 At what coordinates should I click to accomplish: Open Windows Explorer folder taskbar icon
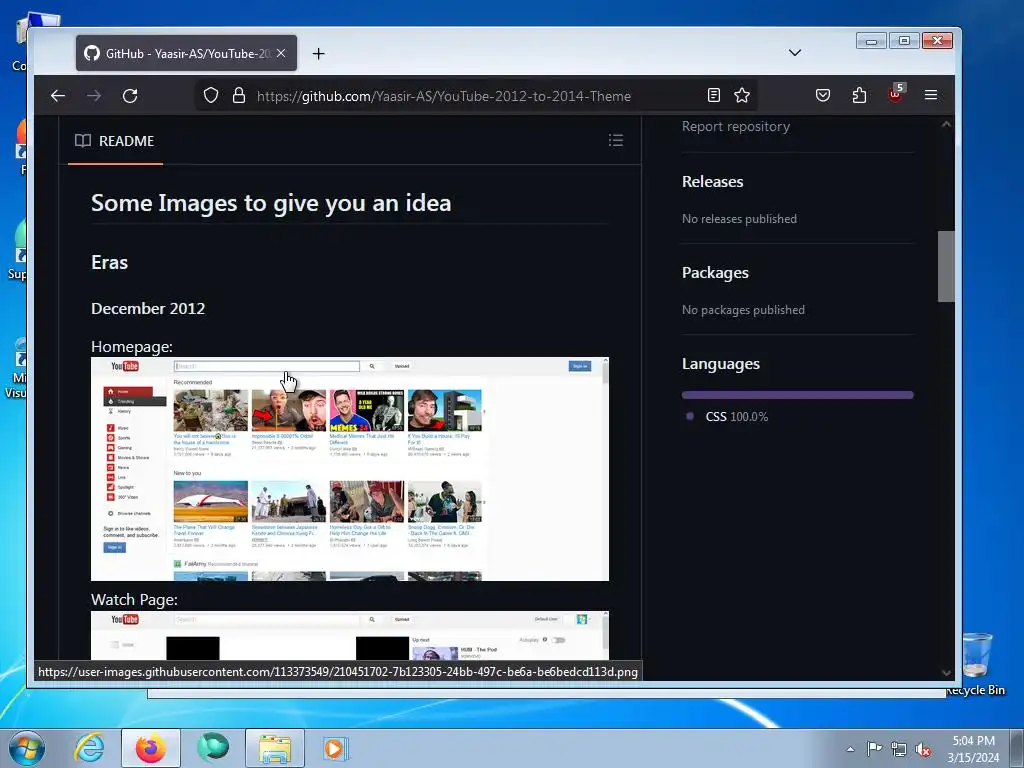click(x=275, y=748)
